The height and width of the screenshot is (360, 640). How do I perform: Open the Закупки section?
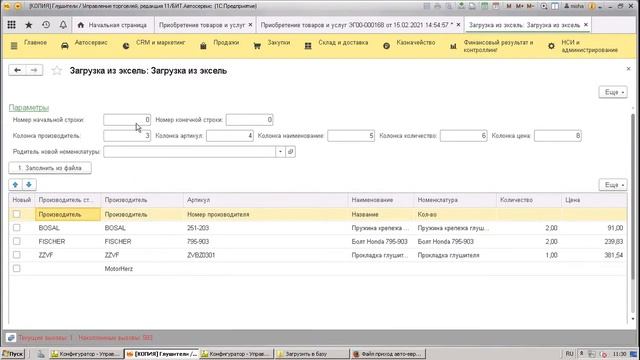[x=279, y=42]
